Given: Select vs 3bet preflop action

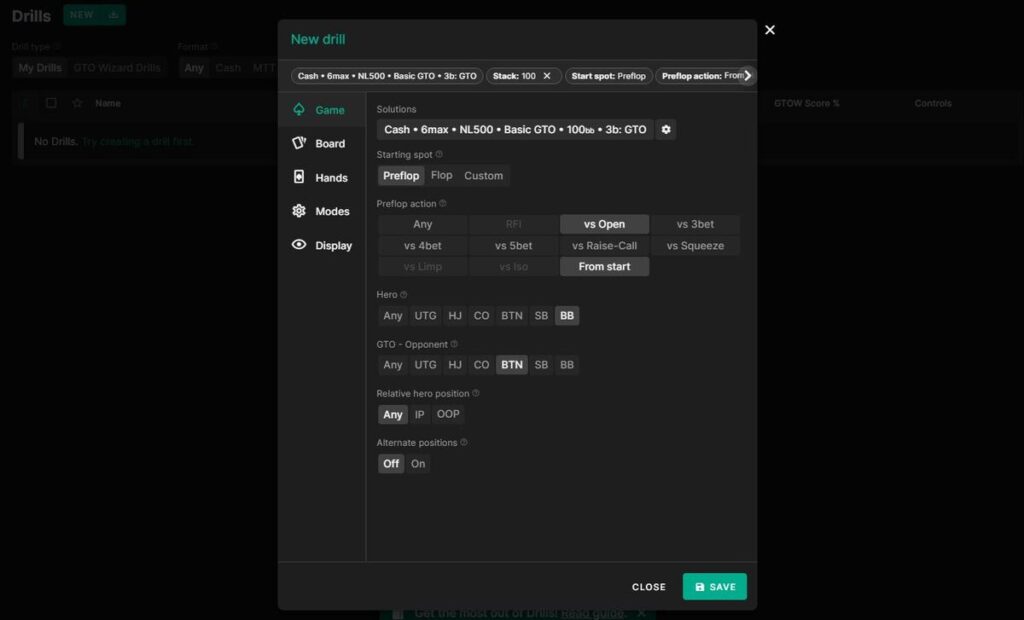Looking at the screenshot, I should tap(695, 225).
